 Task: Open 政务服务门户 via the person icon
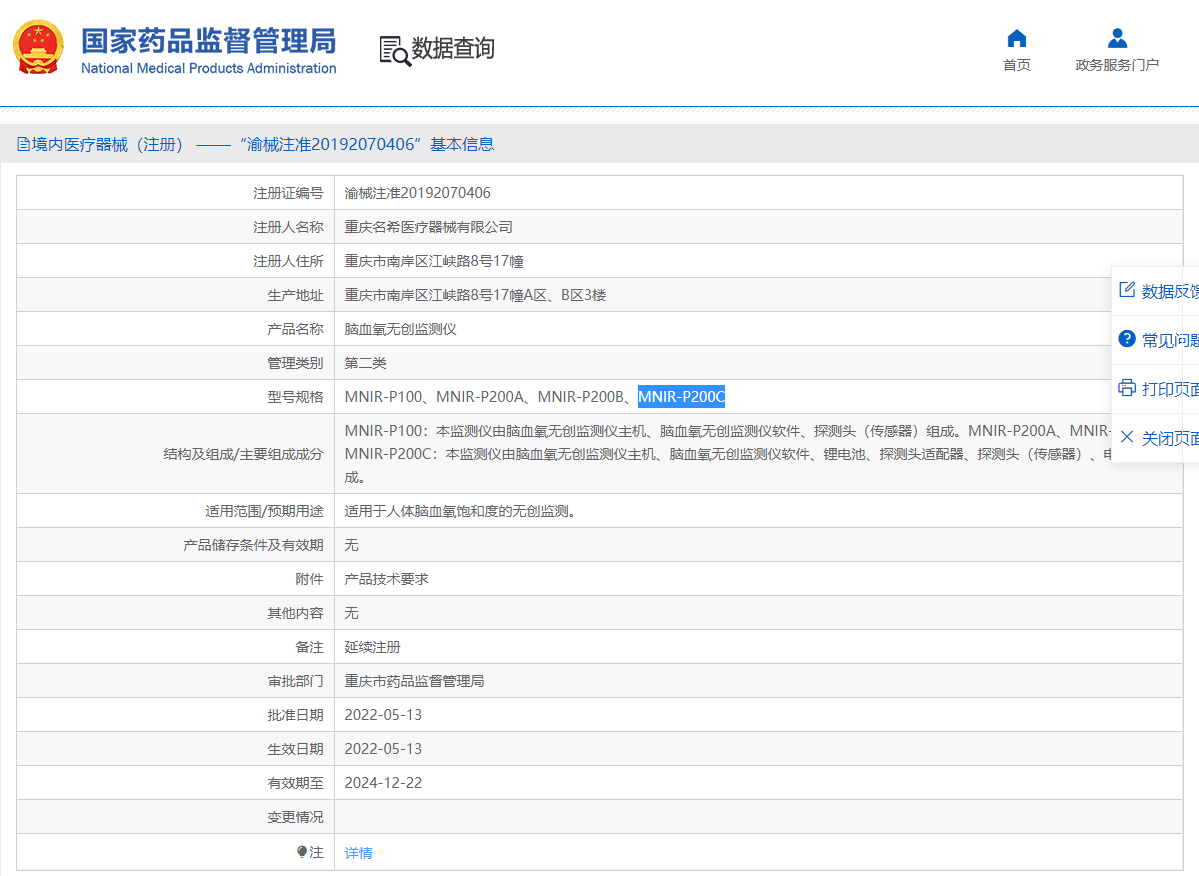(1116, 38)
